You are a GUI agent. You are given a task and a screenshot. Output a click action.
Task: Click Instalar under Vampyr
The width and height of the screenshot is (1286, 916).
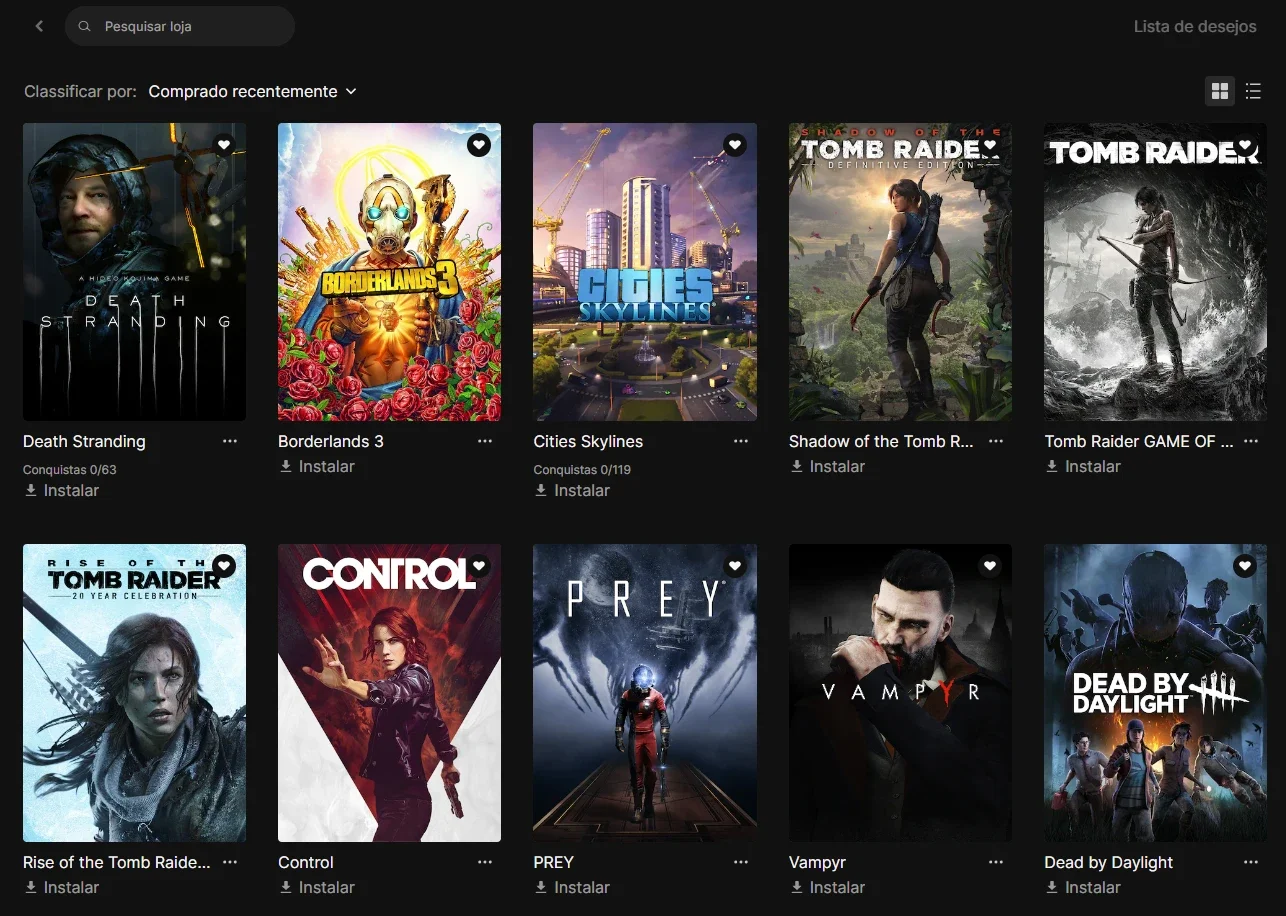coord(828,887)
